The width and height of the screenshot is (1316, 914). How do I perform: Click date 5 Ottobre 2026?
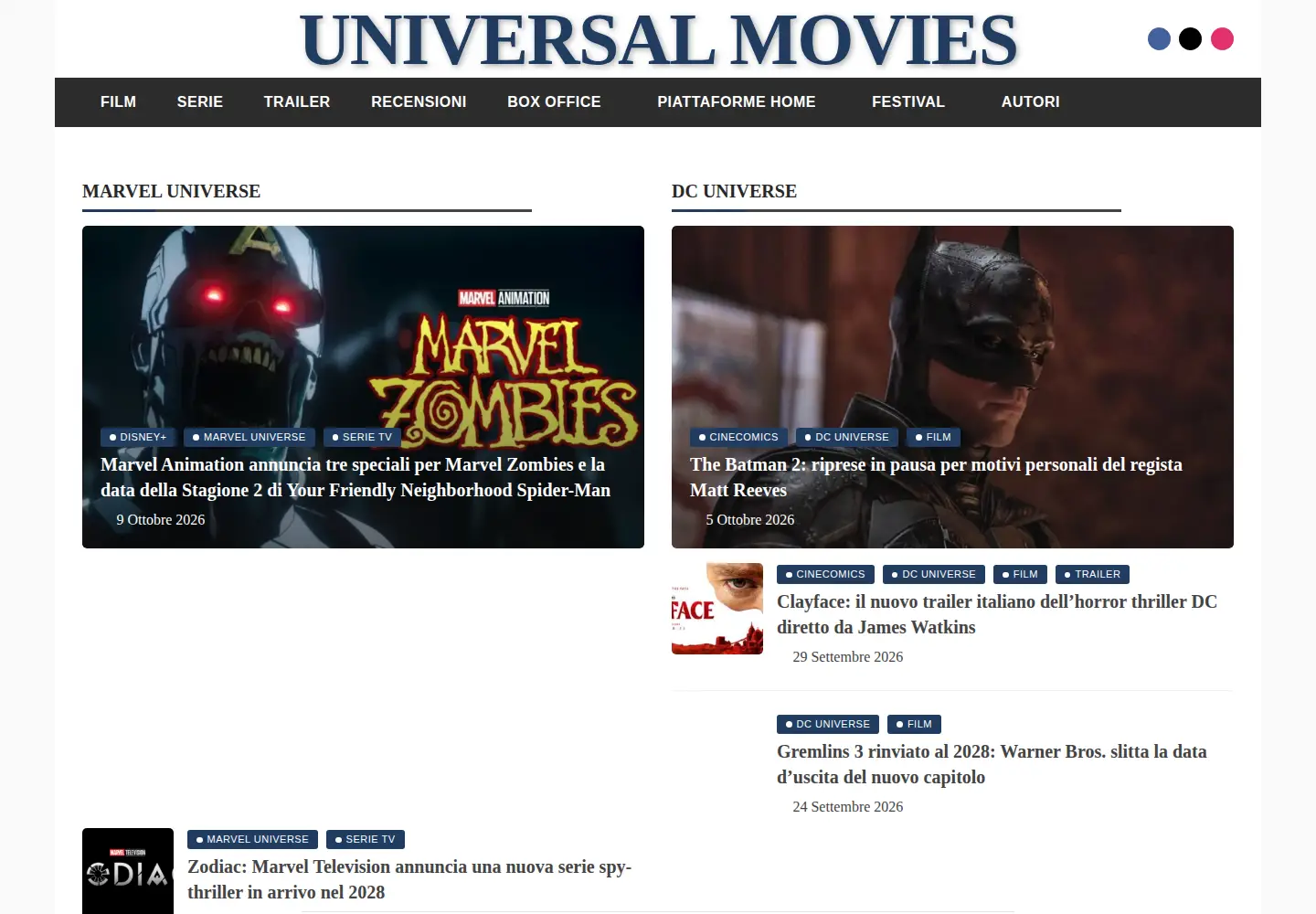(x=750, y=520)
